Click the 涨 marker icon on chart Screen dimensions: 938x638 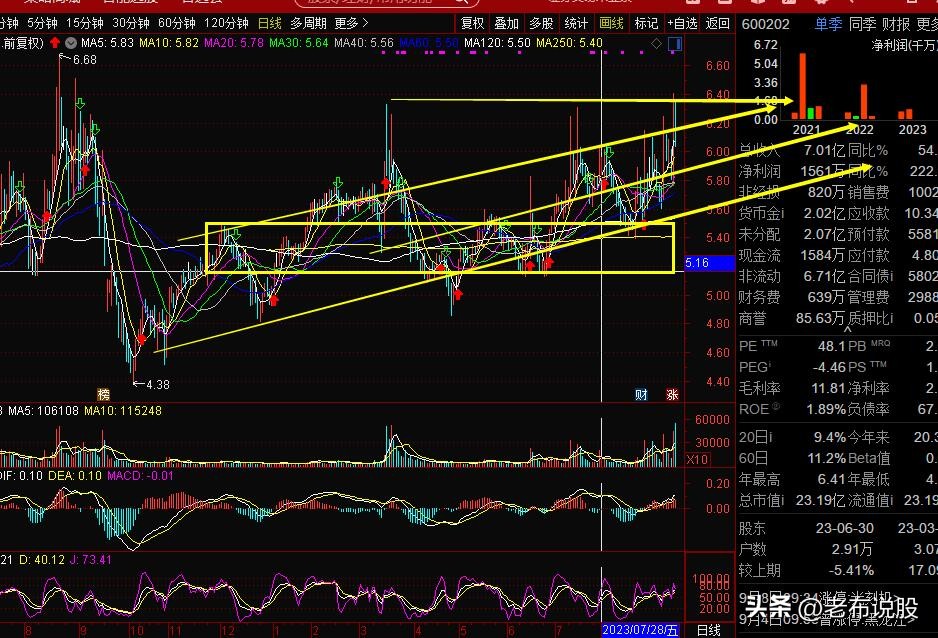(x=672, y=394)
